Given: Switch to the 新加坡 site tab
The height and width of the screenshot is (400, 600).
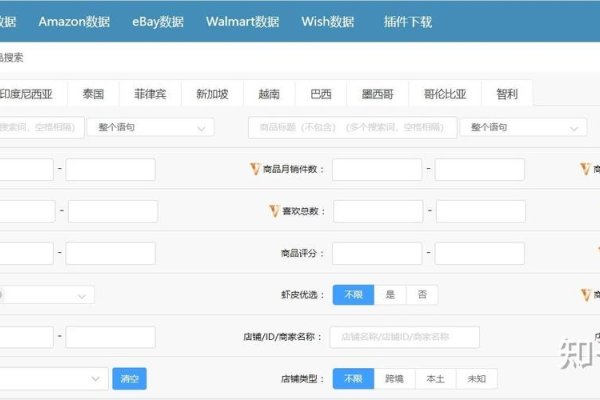Looking at the screenshot, I should pos(212,93).
